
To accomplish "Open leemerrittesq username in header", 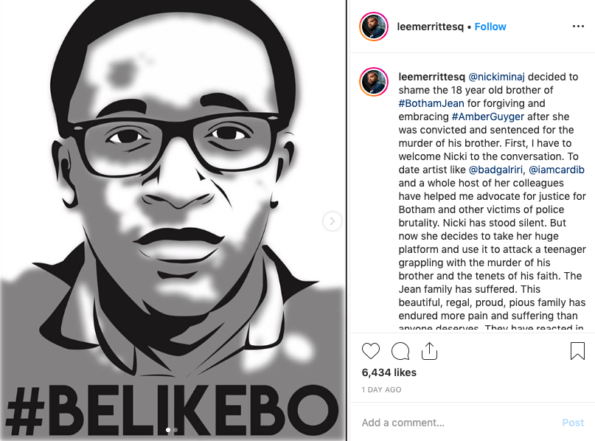I will click(430, 27).
